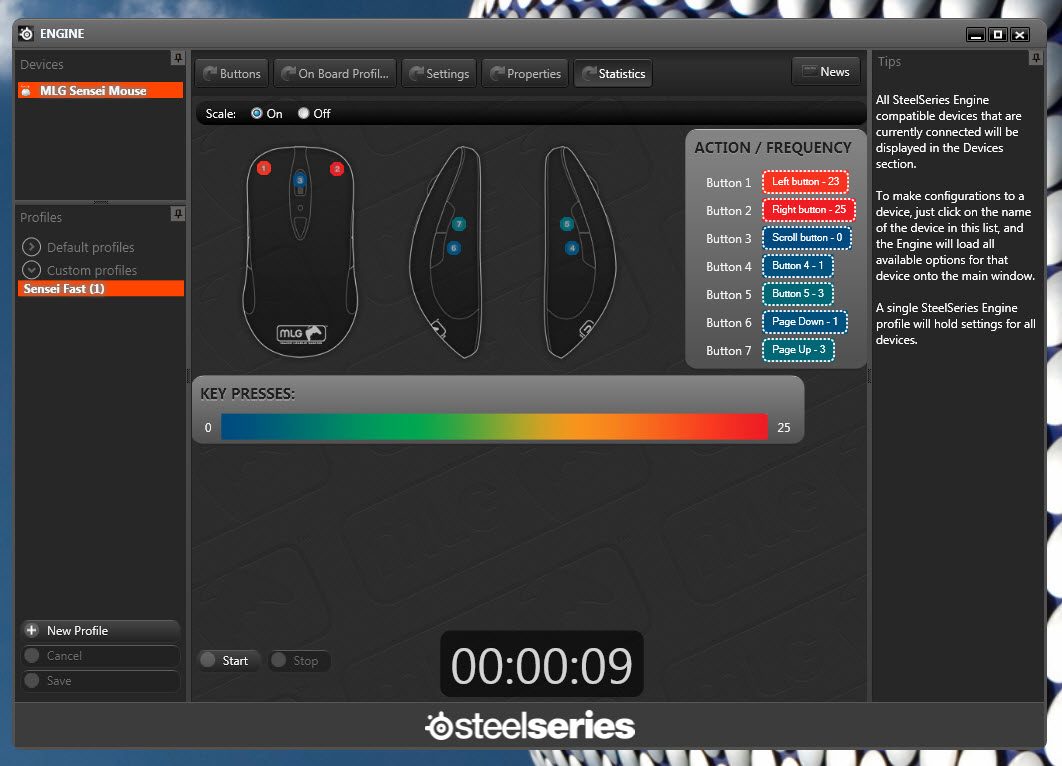Click marker 6 on left-side mouse view

[454, 248]
